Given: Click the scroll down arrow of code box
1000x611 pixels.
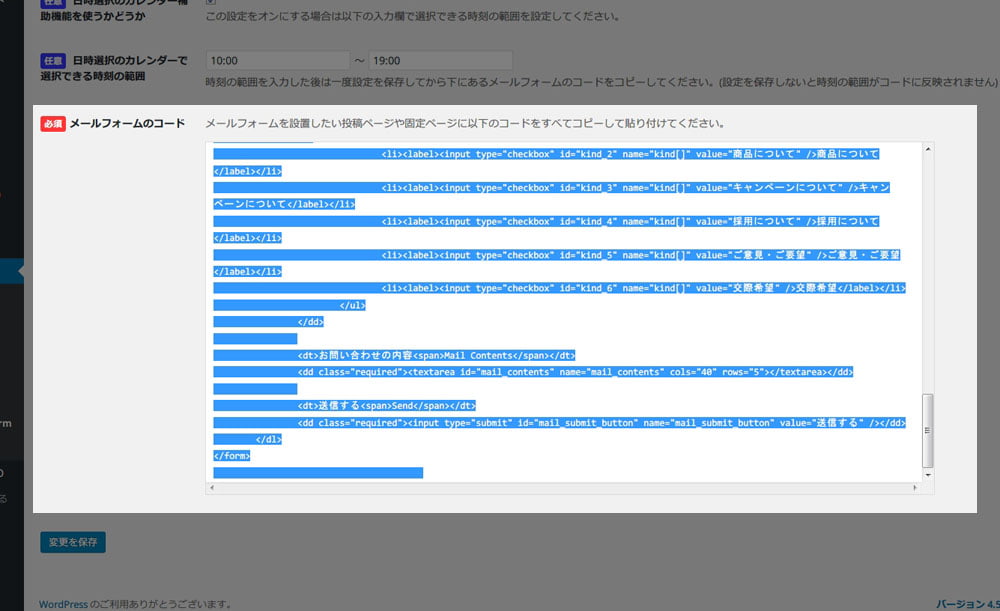Looking at the screenshot, I should tap(928, 475).
